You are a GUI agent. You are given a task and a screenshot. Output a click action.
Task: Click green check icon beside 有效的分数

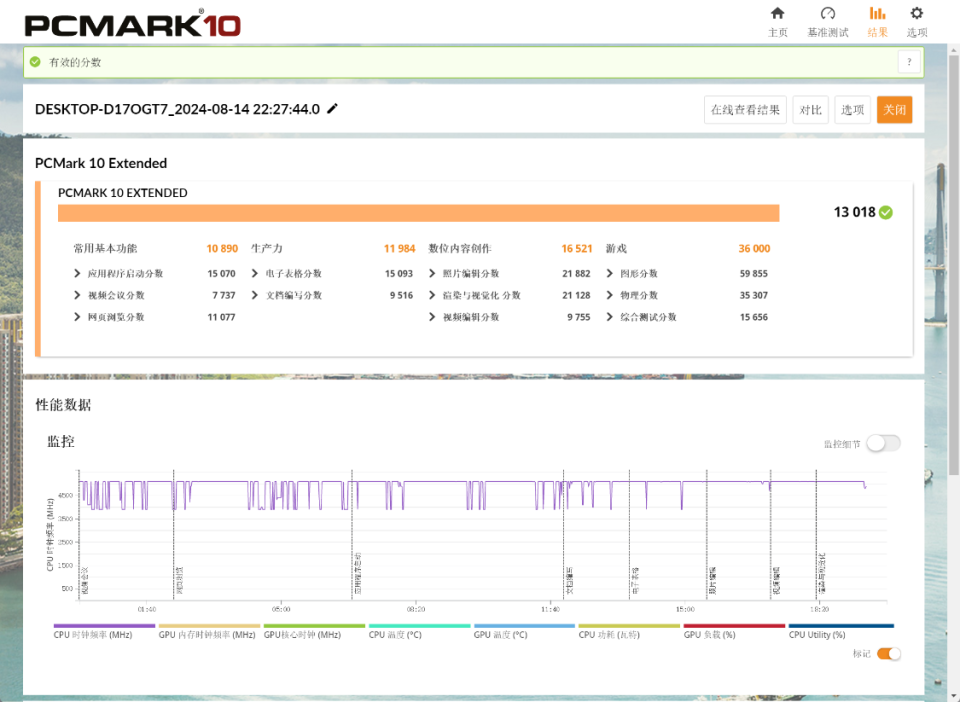36,62
